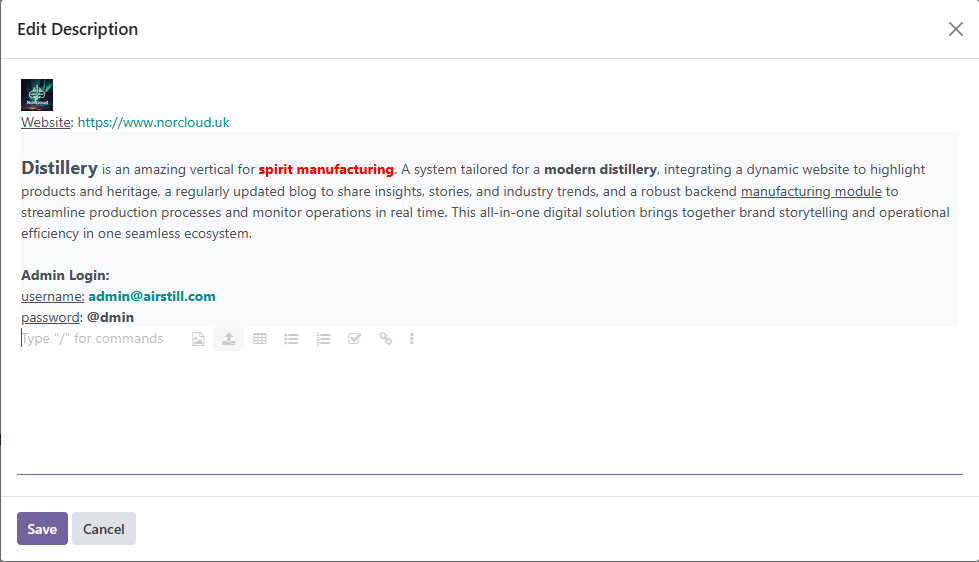Viewport: 979px width, 562px height.
Task: Insert a table using the table icon
Action: pos(260,339)
